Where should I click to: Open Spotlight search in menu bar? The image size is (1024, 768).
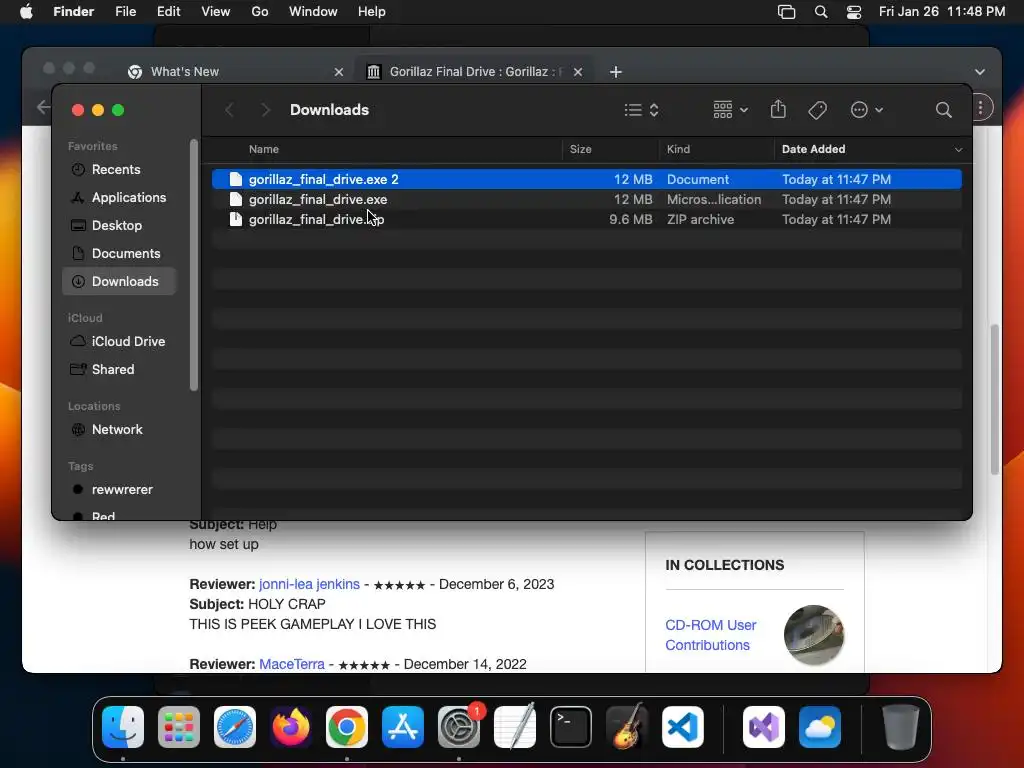(821, 12)
